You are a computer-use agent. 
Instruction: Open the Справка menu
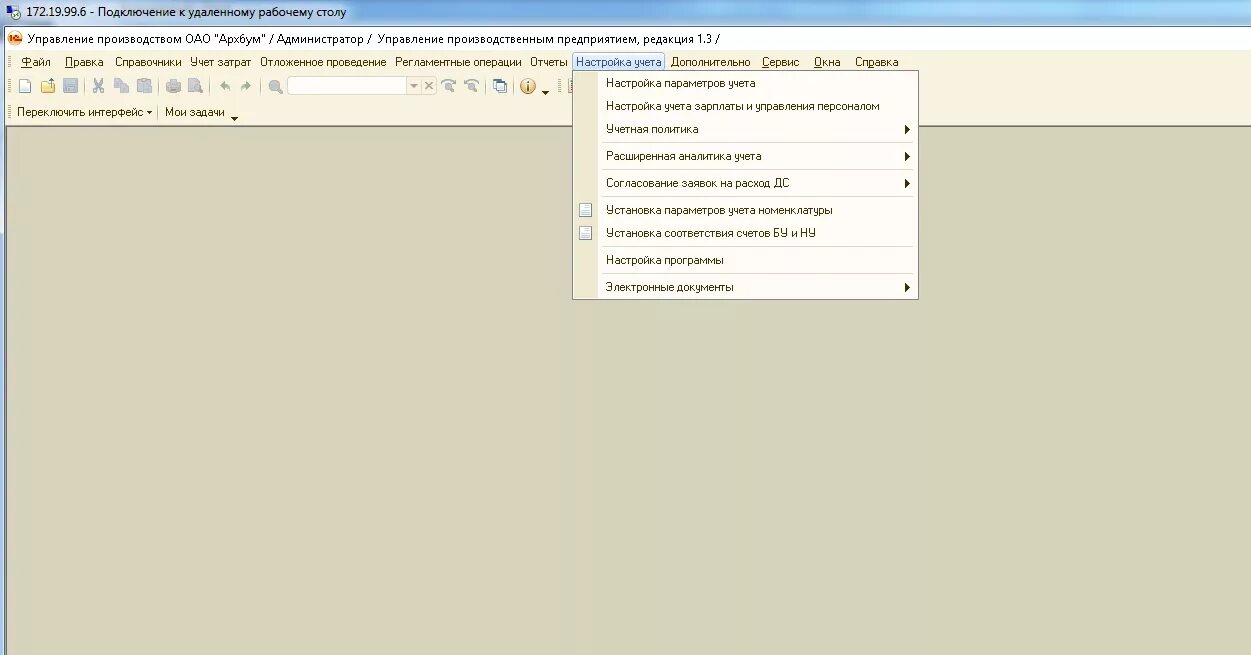876,62
